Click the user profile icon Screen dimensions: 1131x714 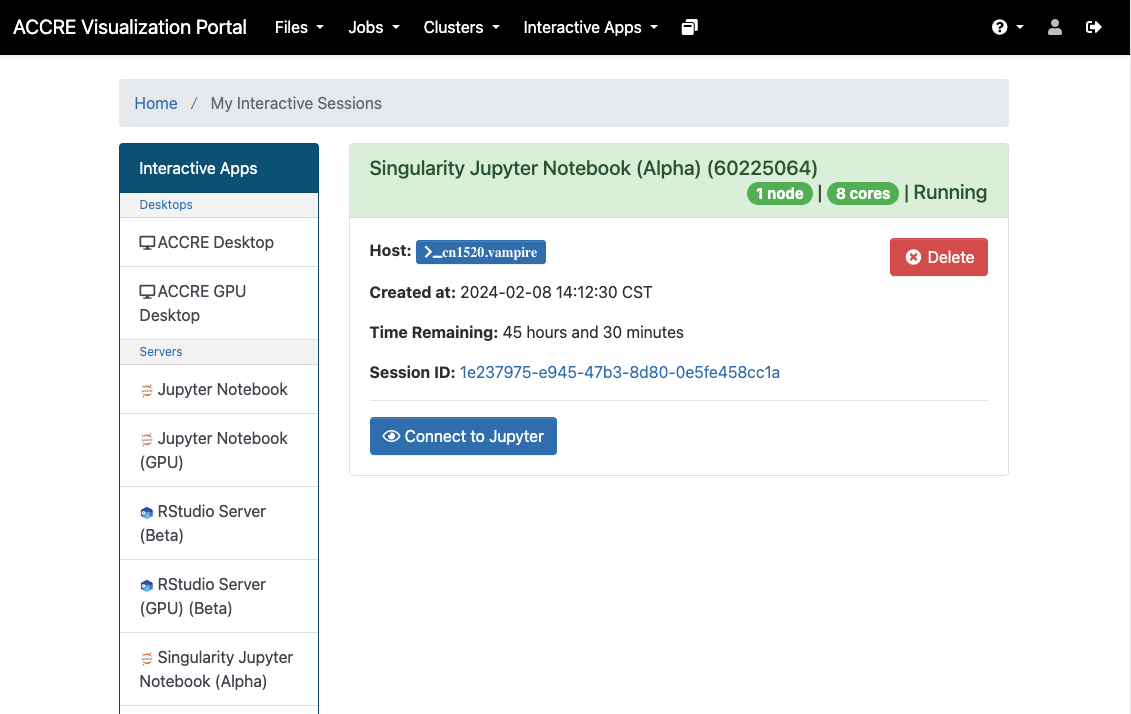(1054, 28)
